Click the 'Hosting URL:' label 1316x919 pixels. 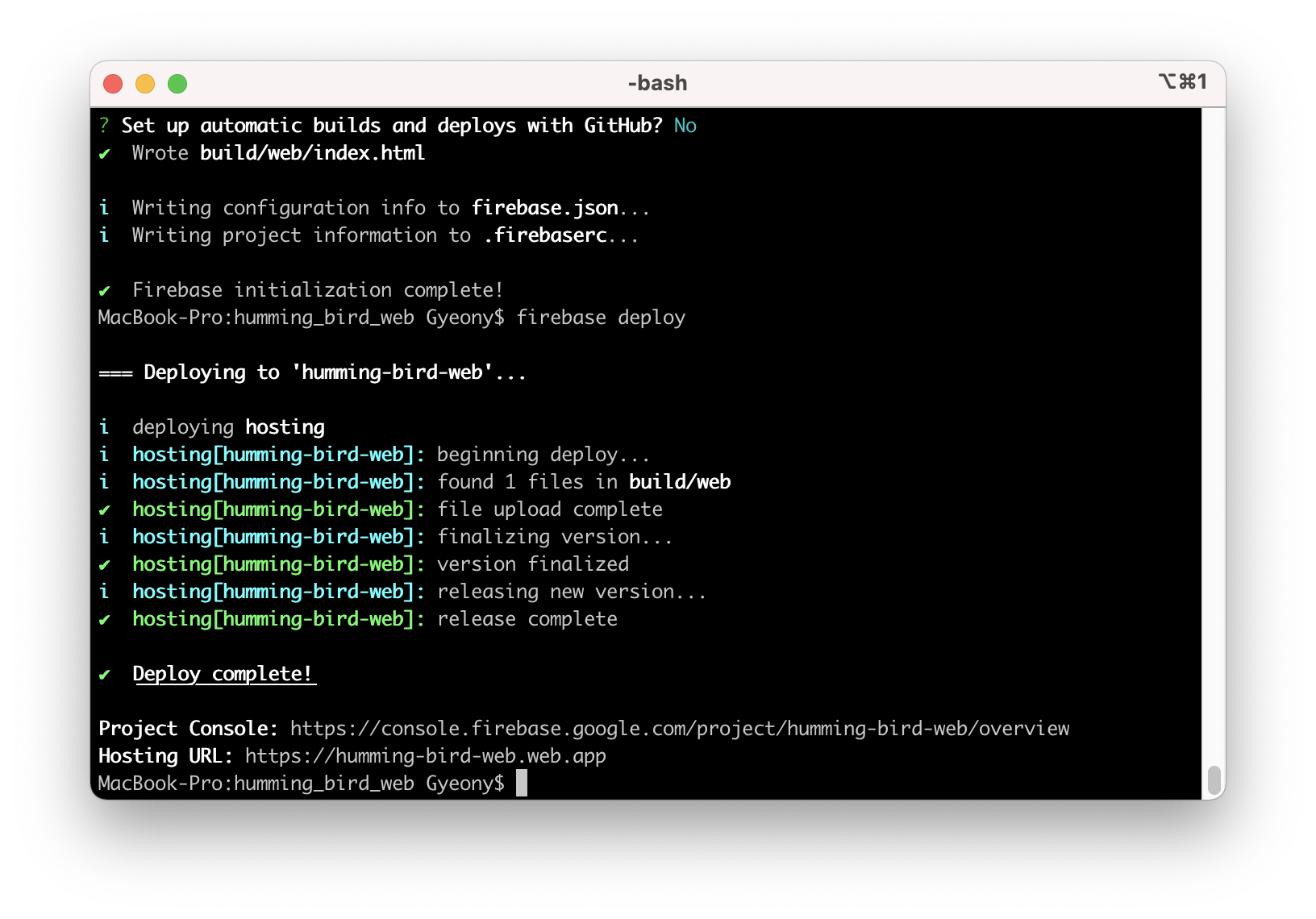(x=165, y=756)
